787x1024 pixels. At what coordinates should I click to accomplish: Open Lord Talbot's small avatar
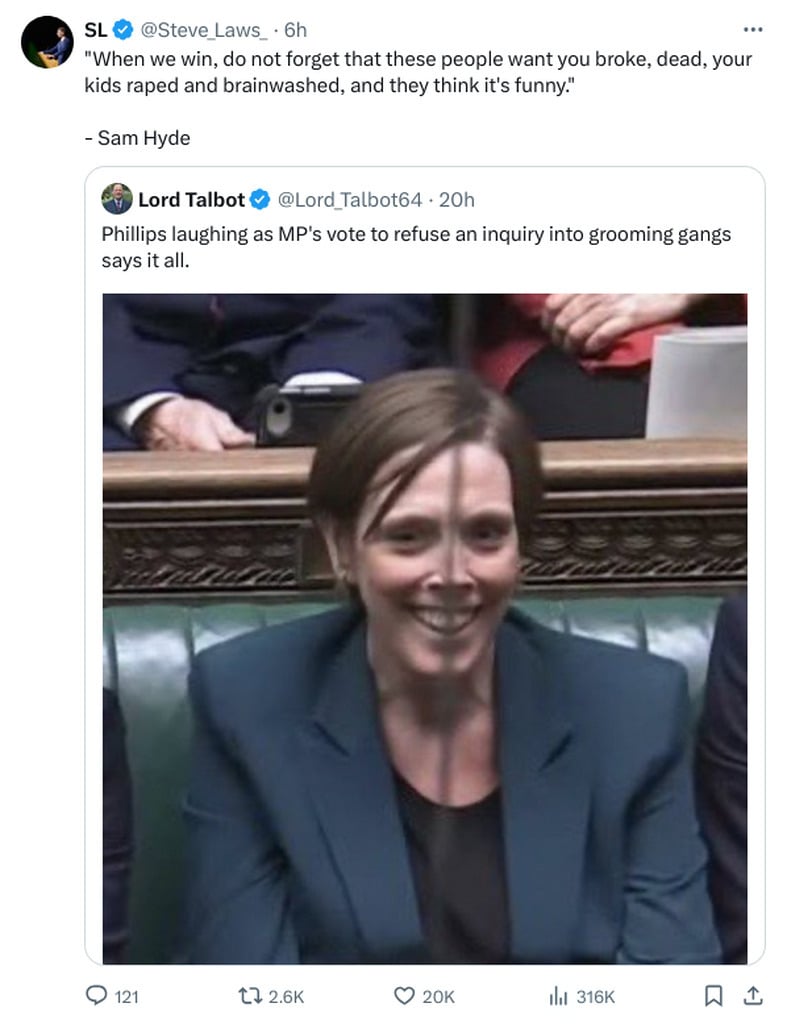(x=117, y=199)
